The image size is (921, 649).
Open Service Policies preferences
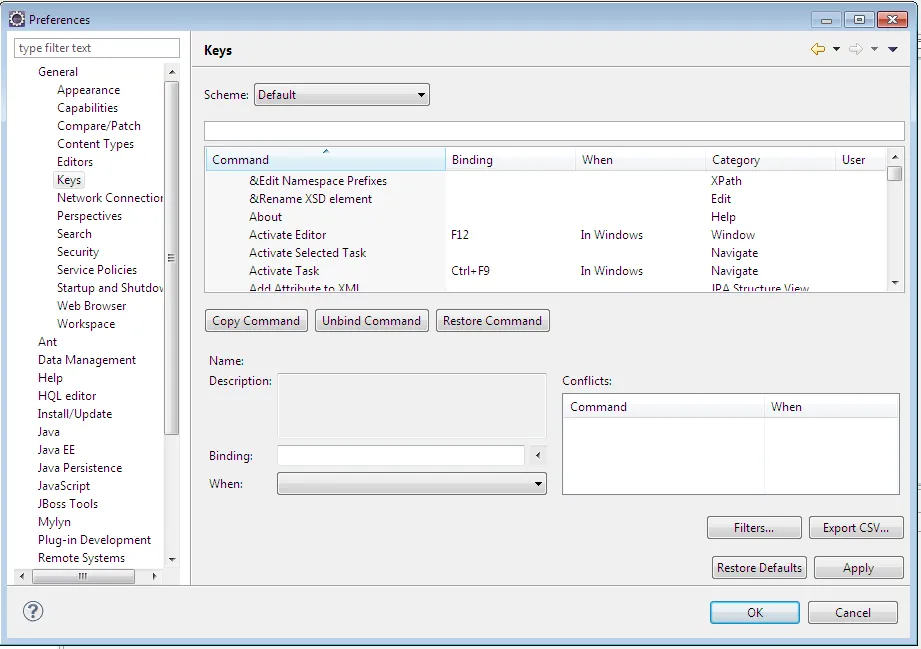97,270
